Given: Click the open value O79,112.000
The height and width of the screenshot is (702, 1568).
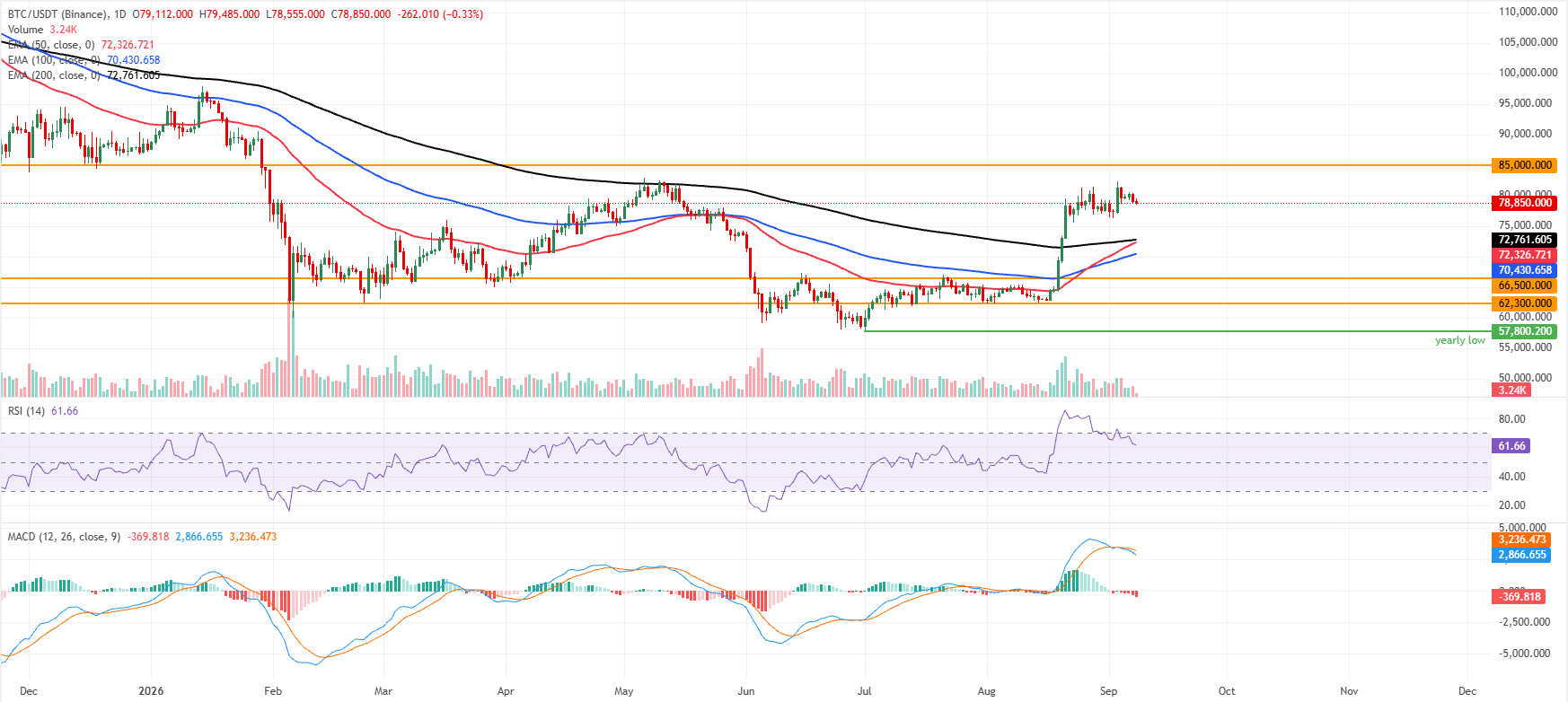Looking at the screenshot, I should (163, 14).
